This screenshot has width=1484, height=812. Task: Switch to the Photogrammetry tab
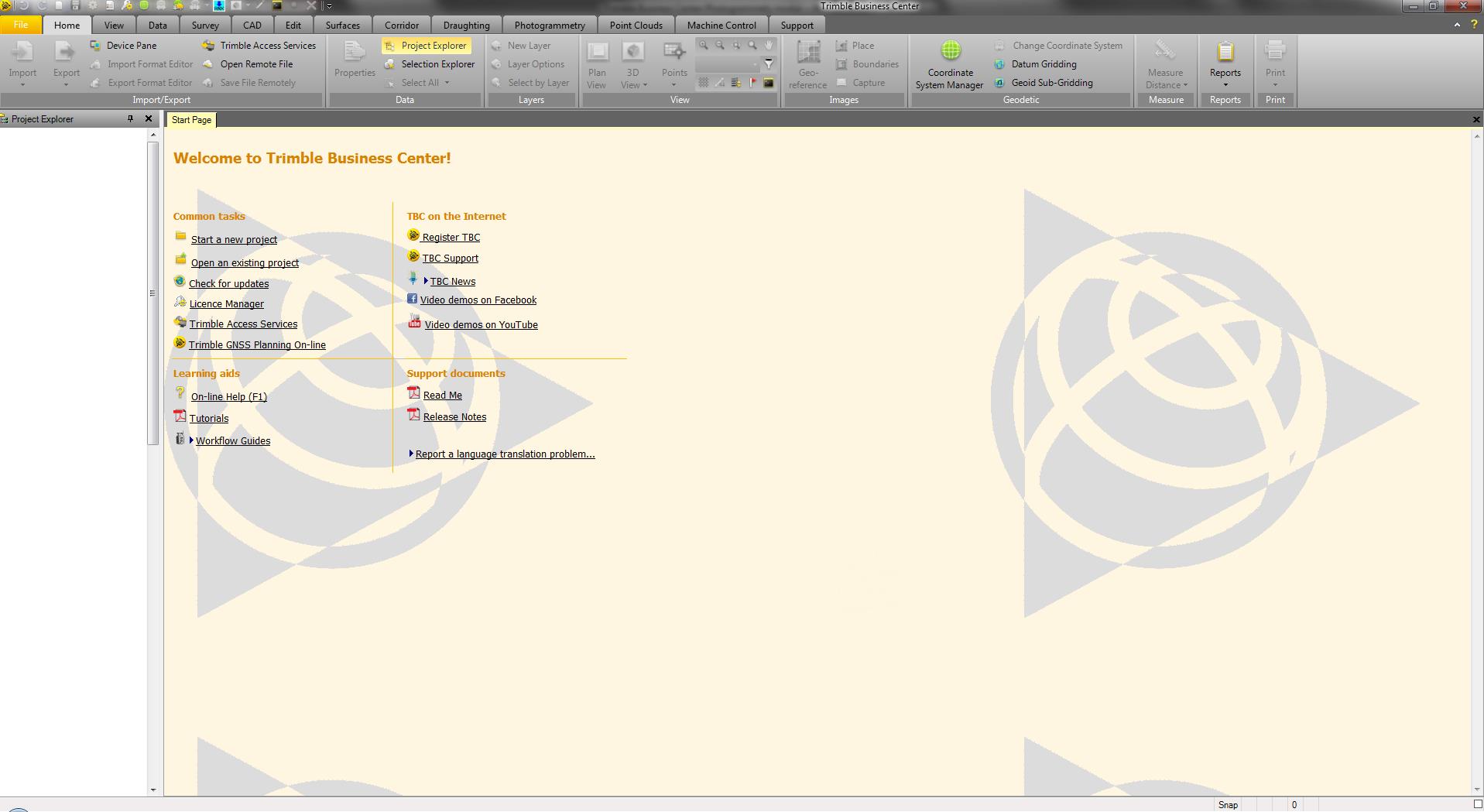click(x=550, y=26)
